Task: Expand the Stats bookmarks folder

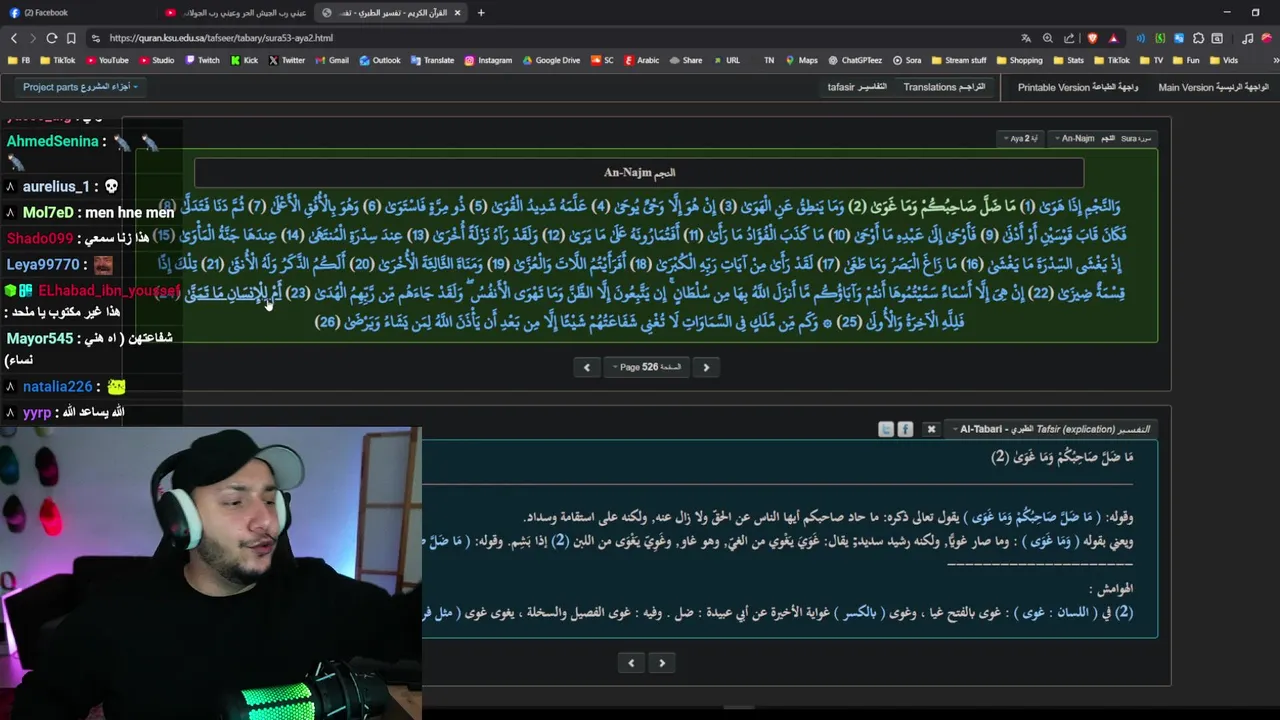Action: 1069,60
